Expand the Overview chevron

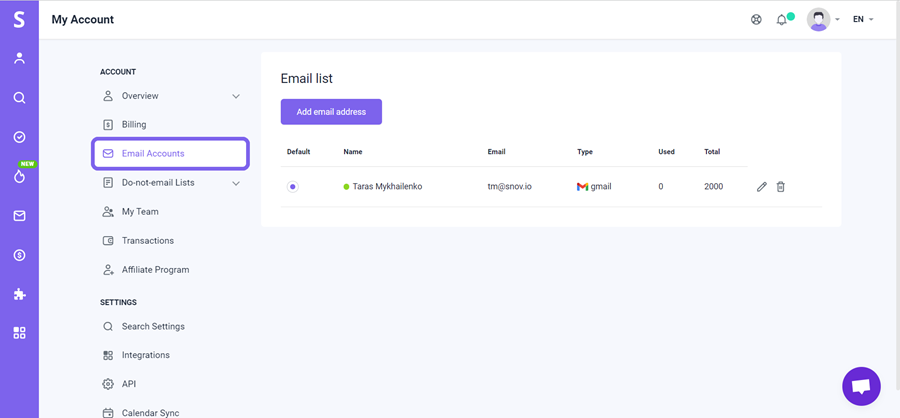pos(236,96)
